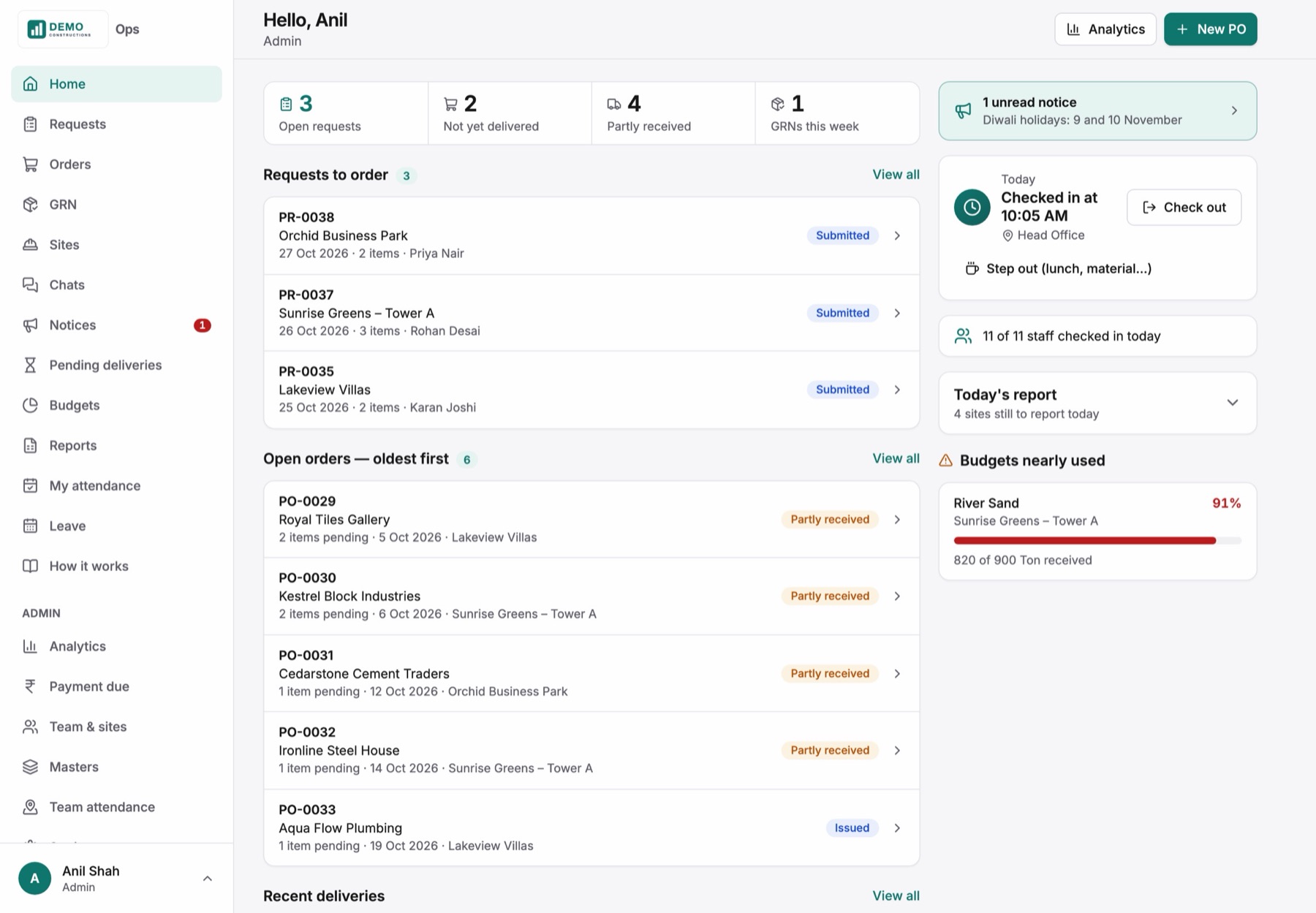Click the green clock icon in Today card
Viewport: 1316px width, 913px height.
[x=972, y=208]
